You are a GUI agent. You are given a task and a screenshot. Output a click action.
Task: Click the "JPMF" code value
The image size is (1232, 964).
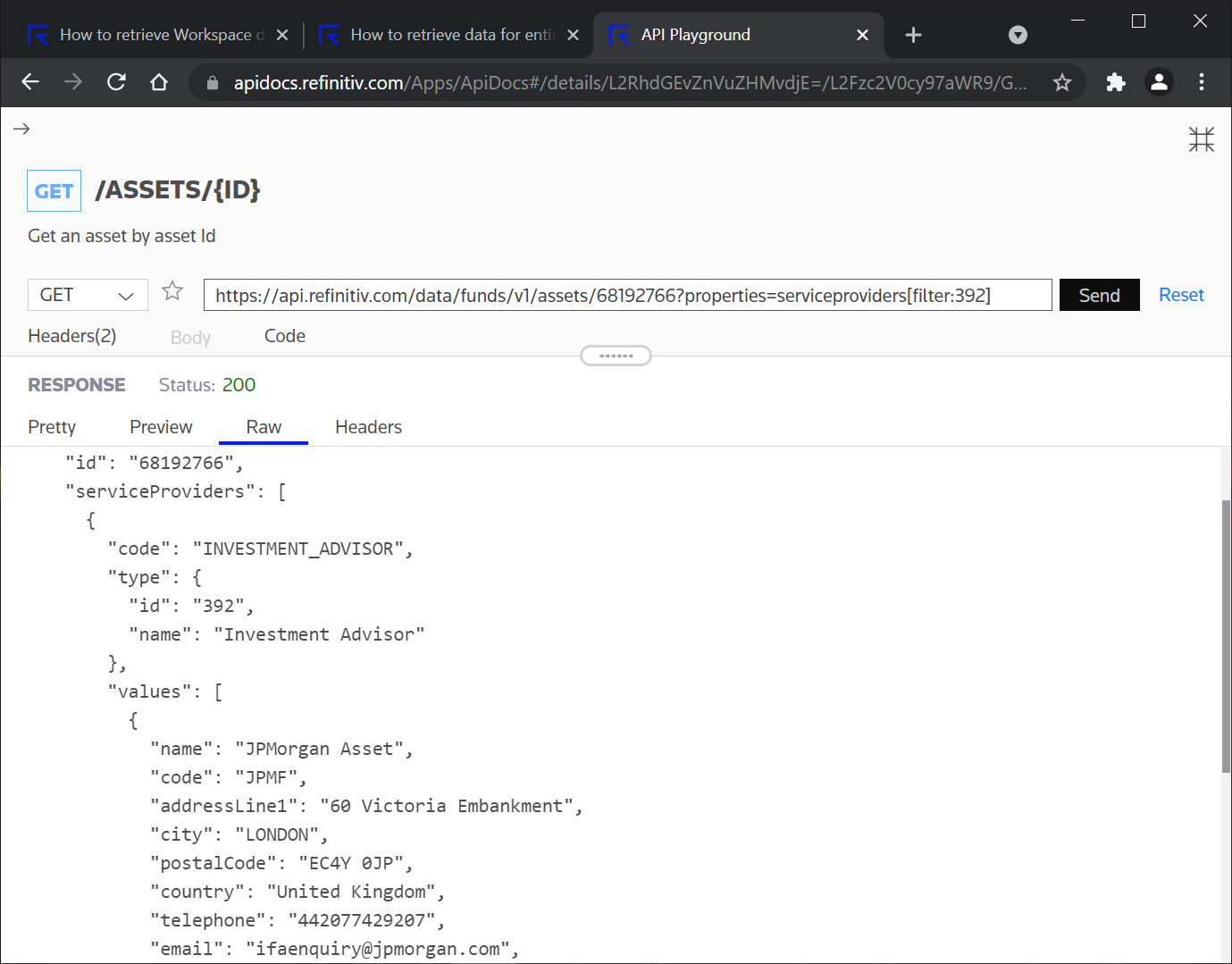(266, 777)
